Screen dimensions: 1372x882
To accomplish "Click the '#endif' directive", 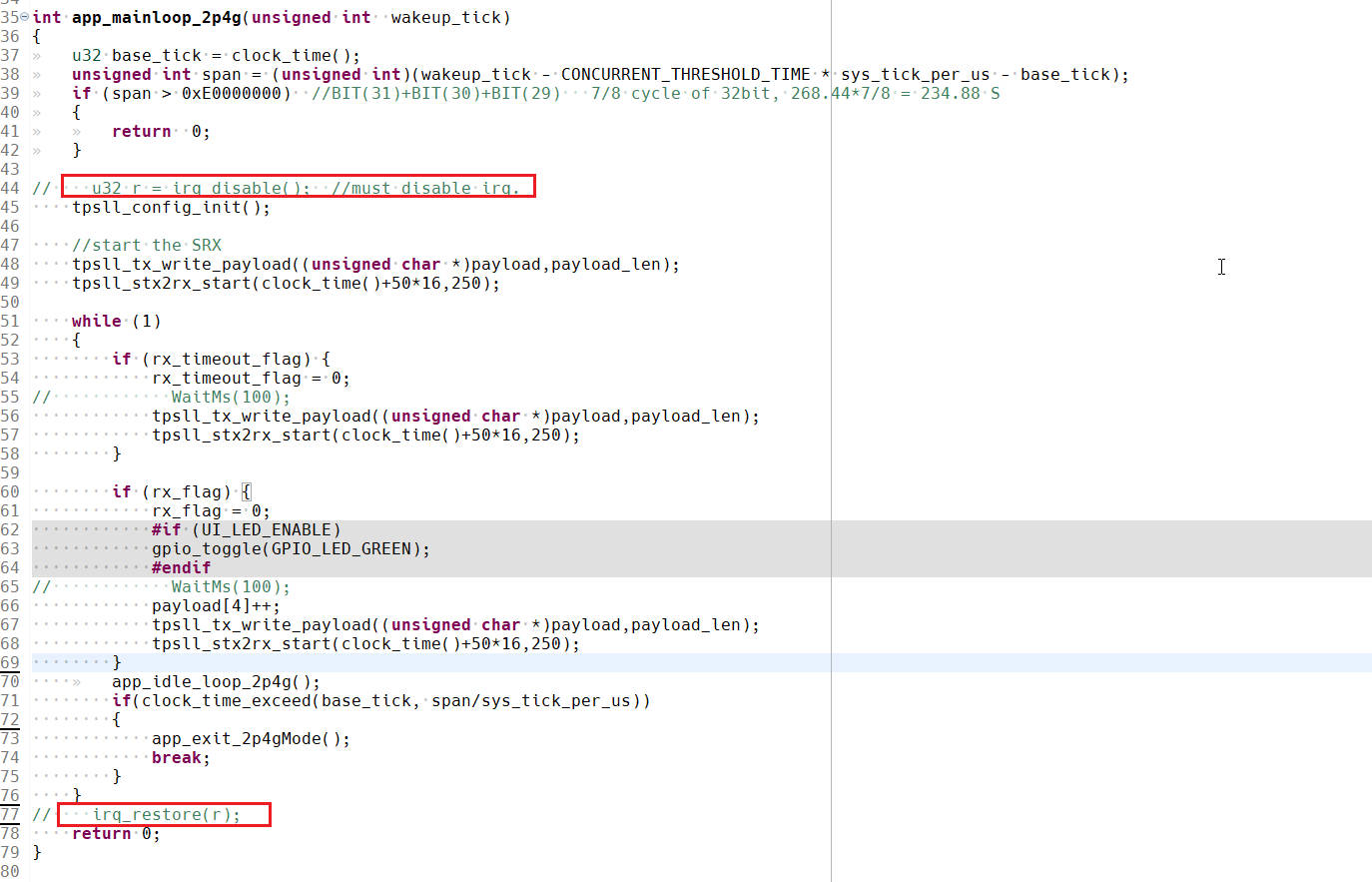I will pyautogui.click(x=181, y=568).
